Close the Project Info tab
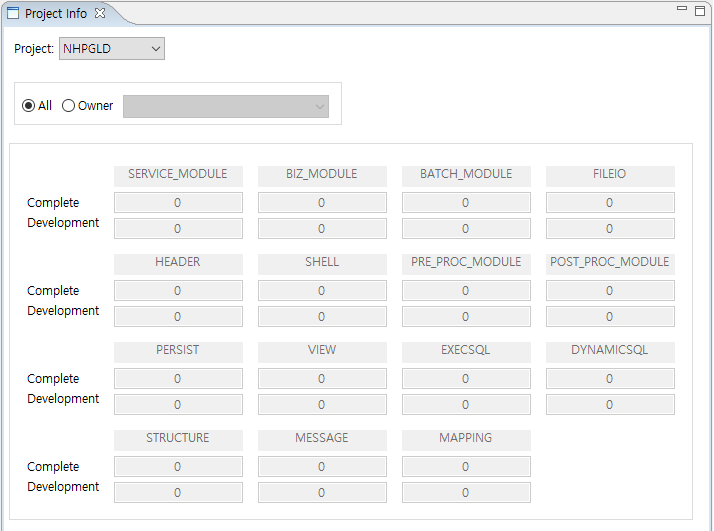 pos(100,14)
